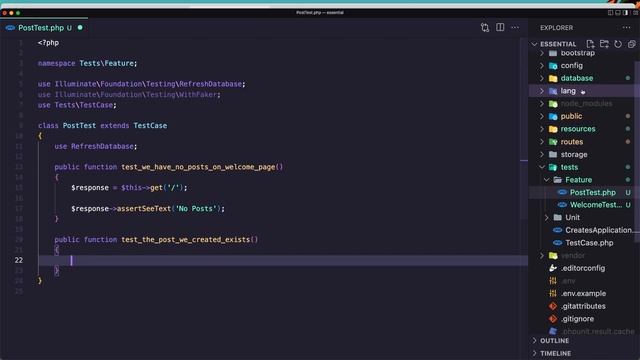Collapse all folders in Explorer
The image size is (640, 360).
631,44
